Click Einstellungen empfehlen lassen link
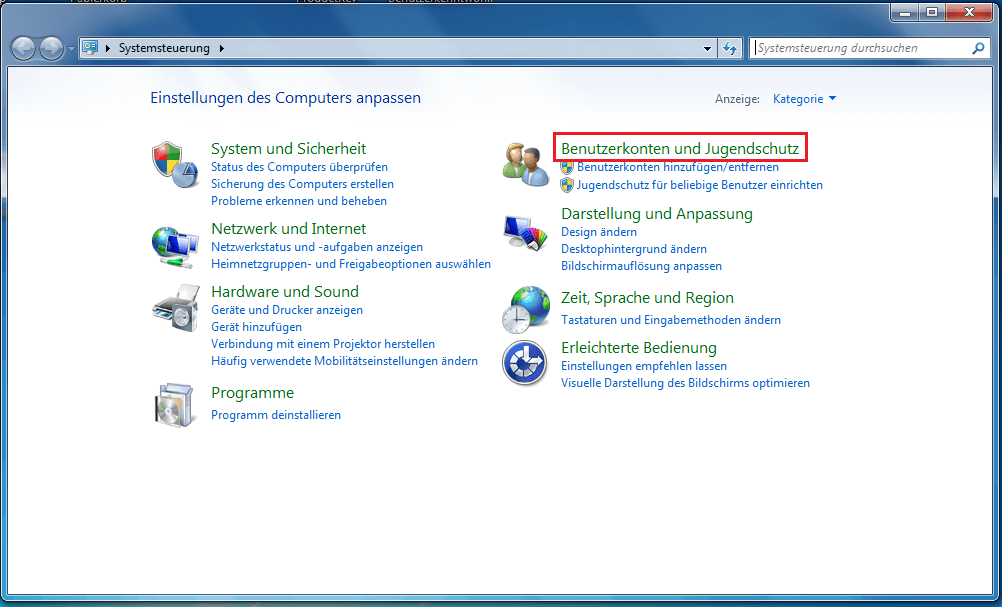1002x607 pixels. pyautogui.click(x=644, y=366)
